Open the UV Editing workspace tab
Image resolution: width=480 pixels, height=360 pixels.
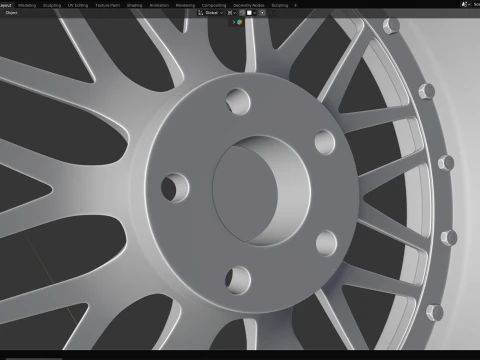pyautogui.click(x=78, y=5)
